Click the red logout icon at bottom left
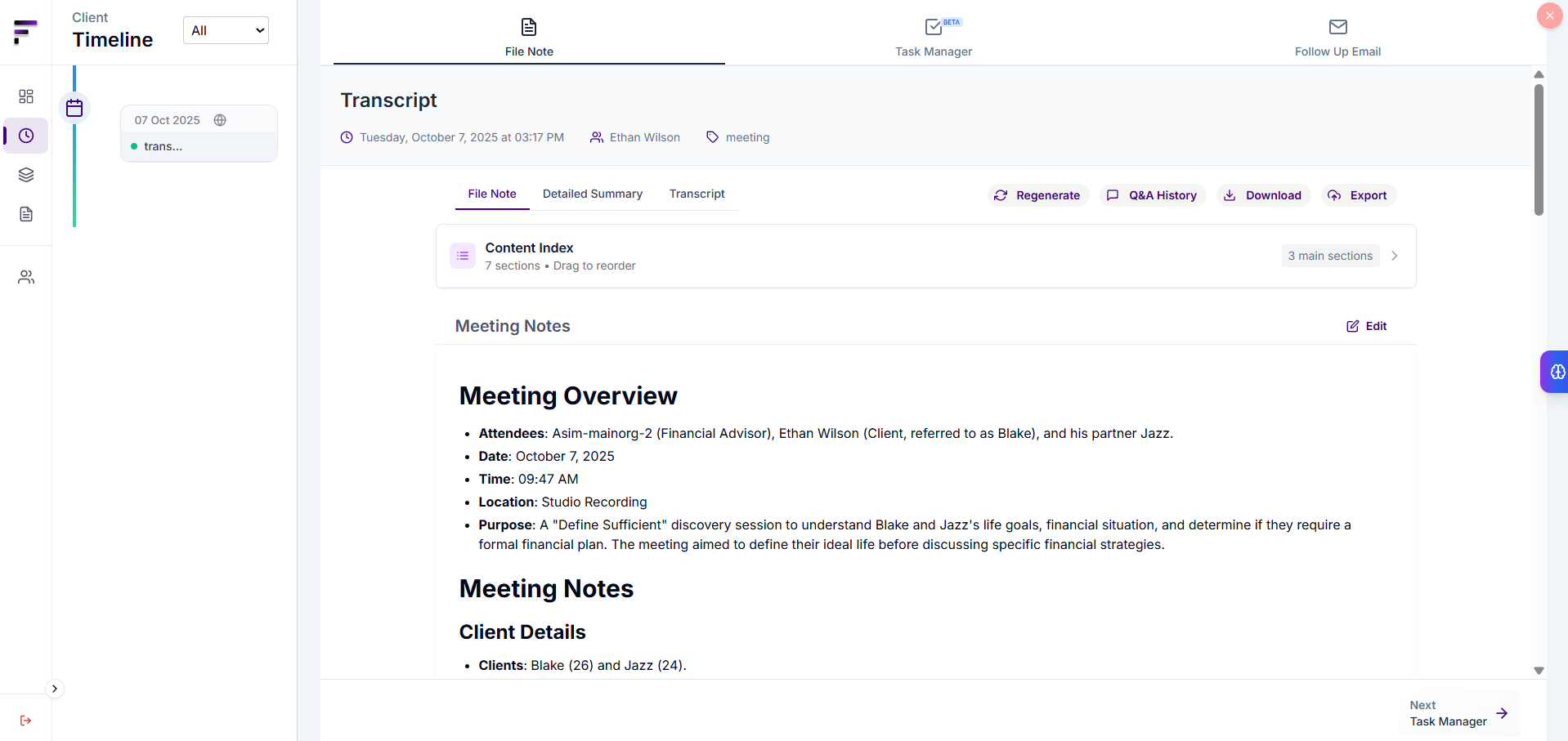 (25, 721)
